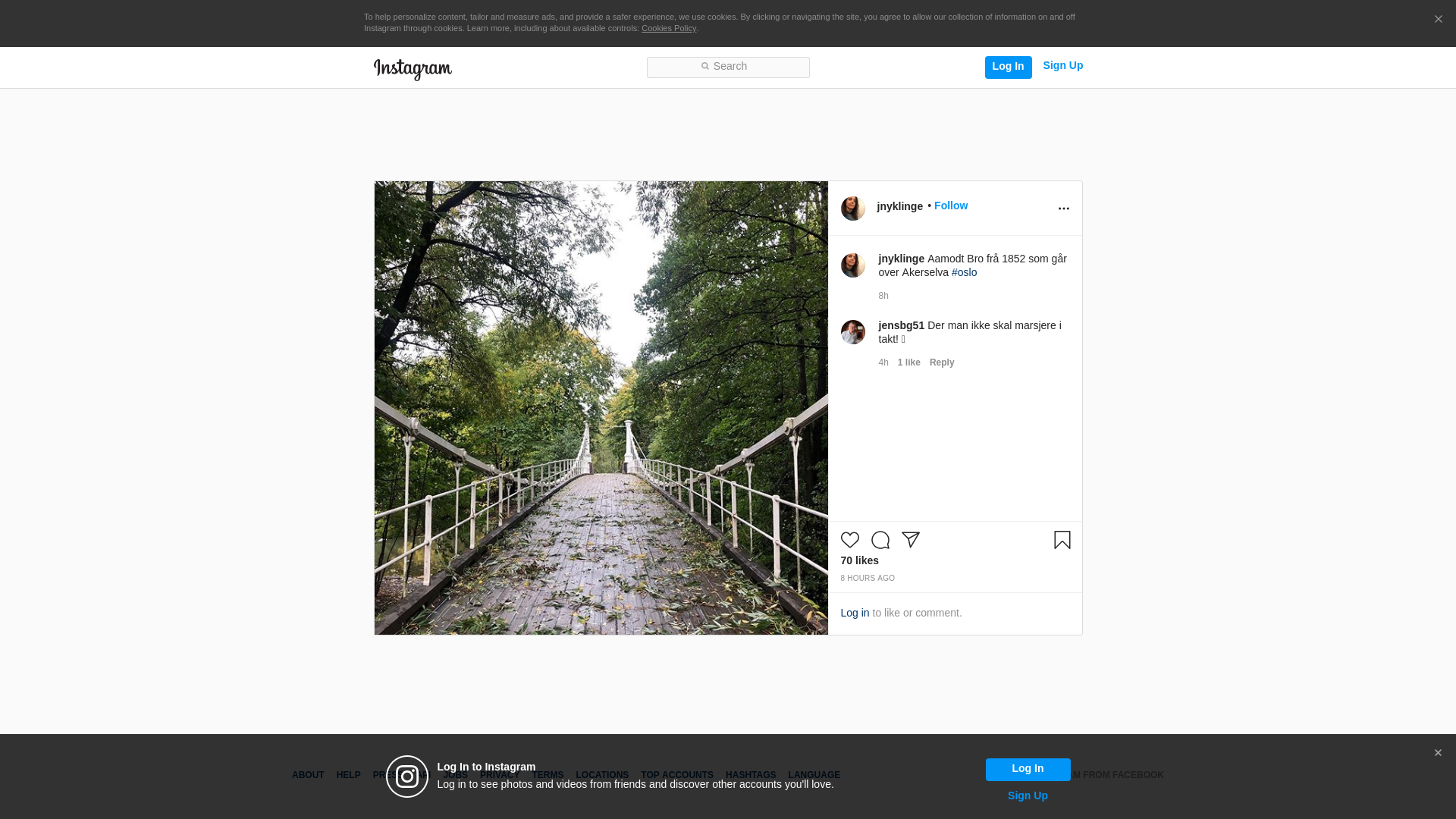Click the bridge photo

[x=601, y=408]
